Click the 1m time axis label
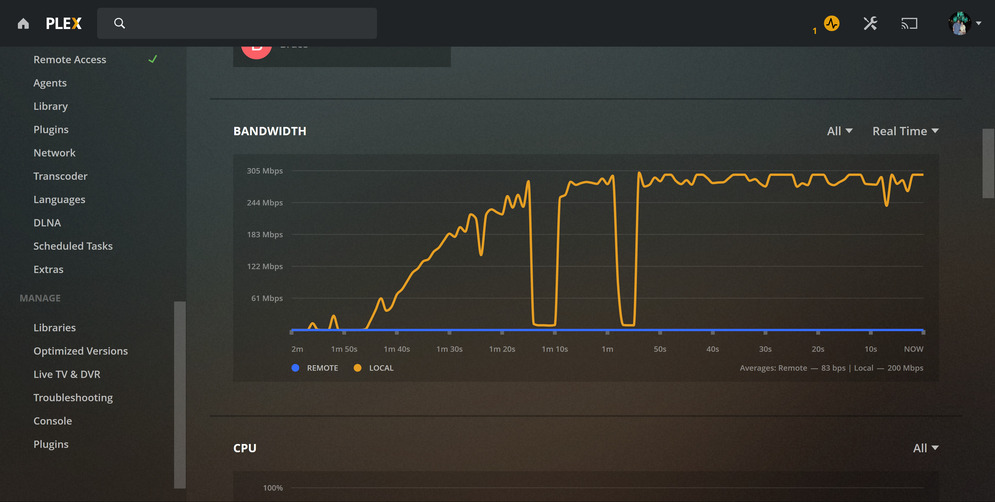The width and height of the screenshot is (995, 502). pyautogui.click(x=607, y=349)
